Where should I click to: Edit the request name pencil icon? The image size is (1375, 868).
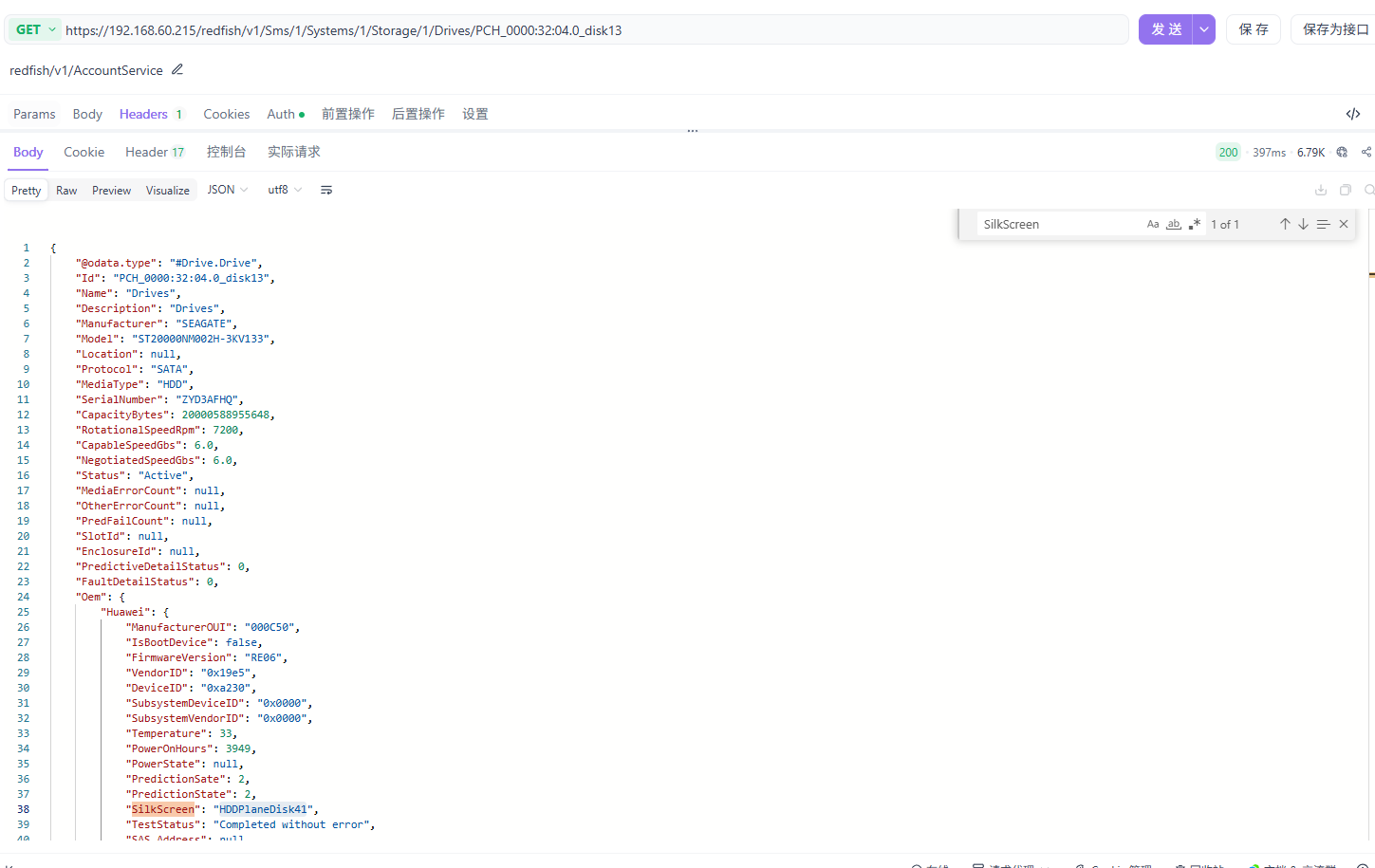point(177,69)
